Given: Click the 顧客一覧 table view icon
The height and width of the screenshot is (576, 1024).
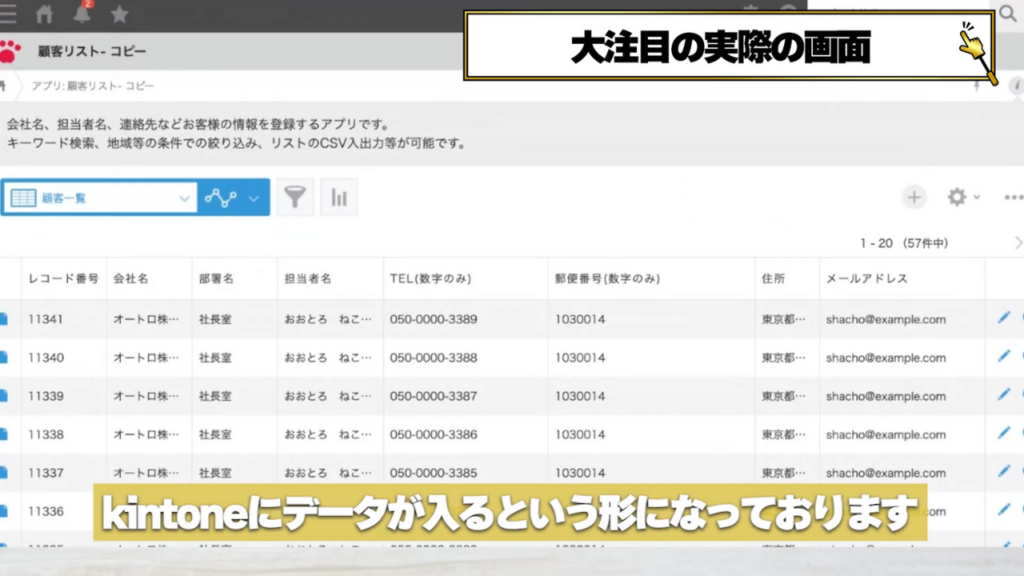Looking at the screenshot, I should point(24,198).
